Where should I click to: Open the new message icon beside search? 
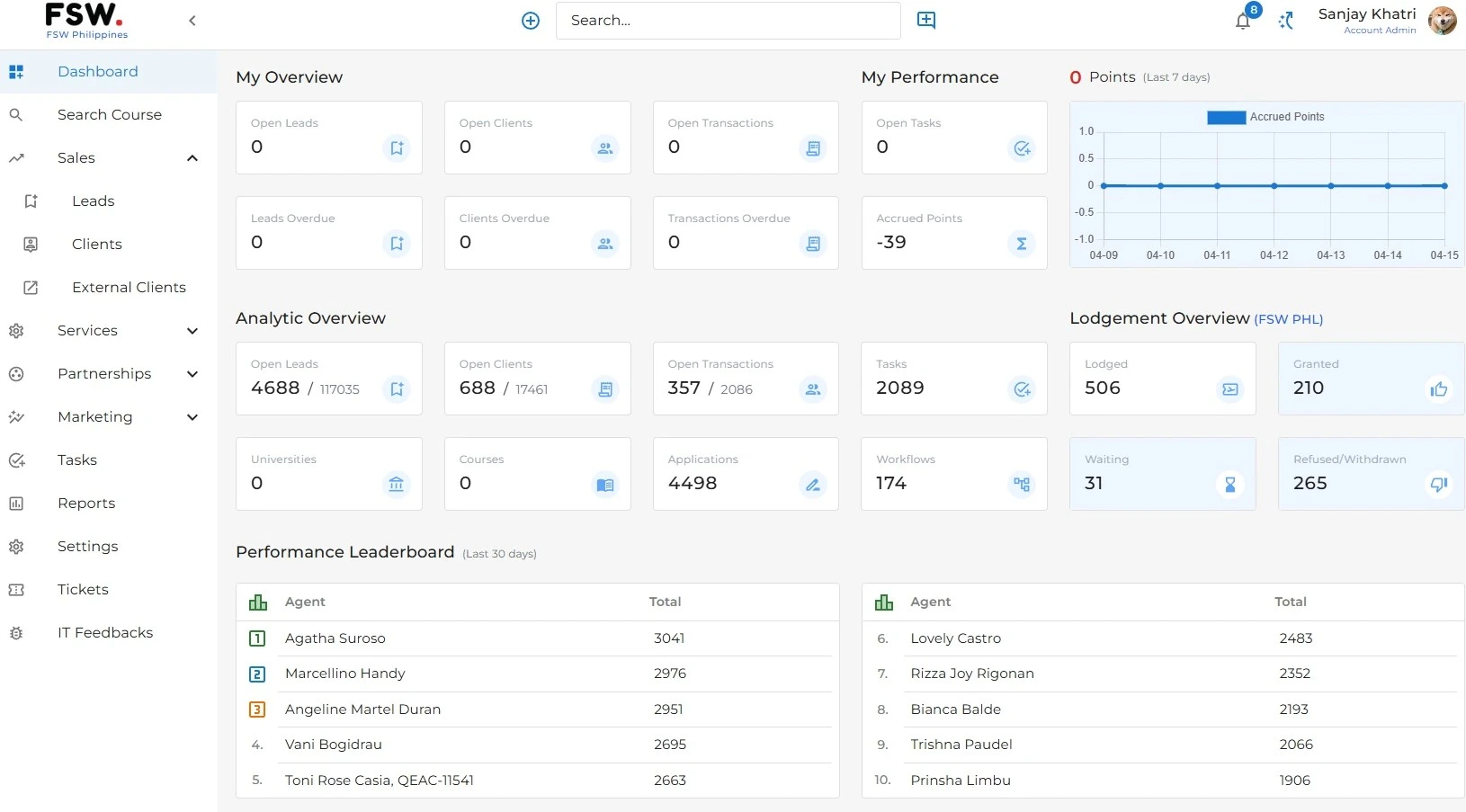click(926, 20)
